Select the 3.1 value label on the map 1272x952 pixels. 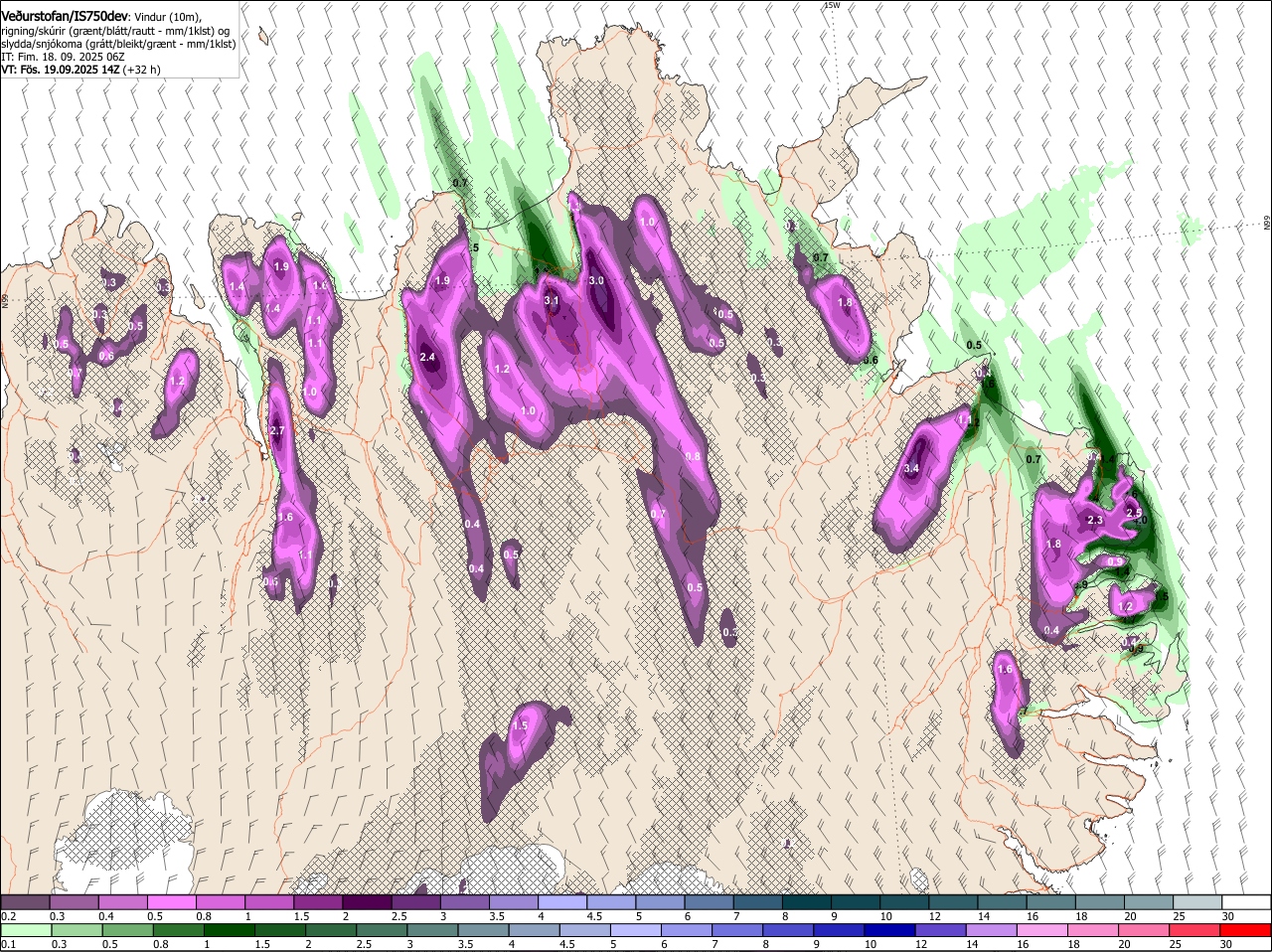(552, 300)
